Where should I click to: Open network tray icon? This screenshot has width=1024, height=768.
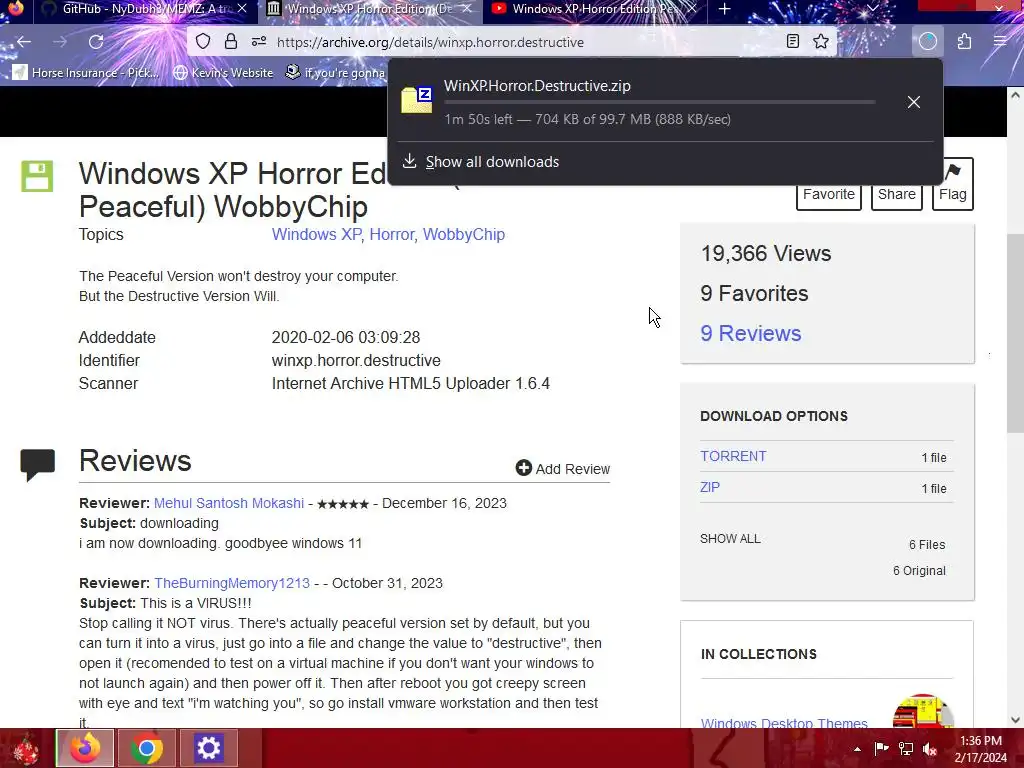coord(906,749)
